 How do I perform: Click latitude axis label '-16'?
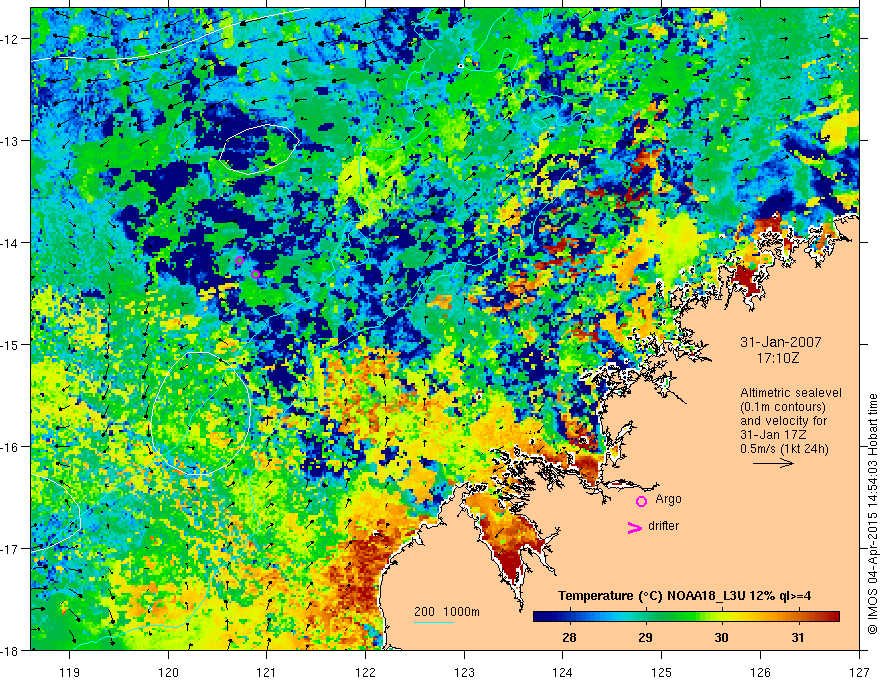11,447
